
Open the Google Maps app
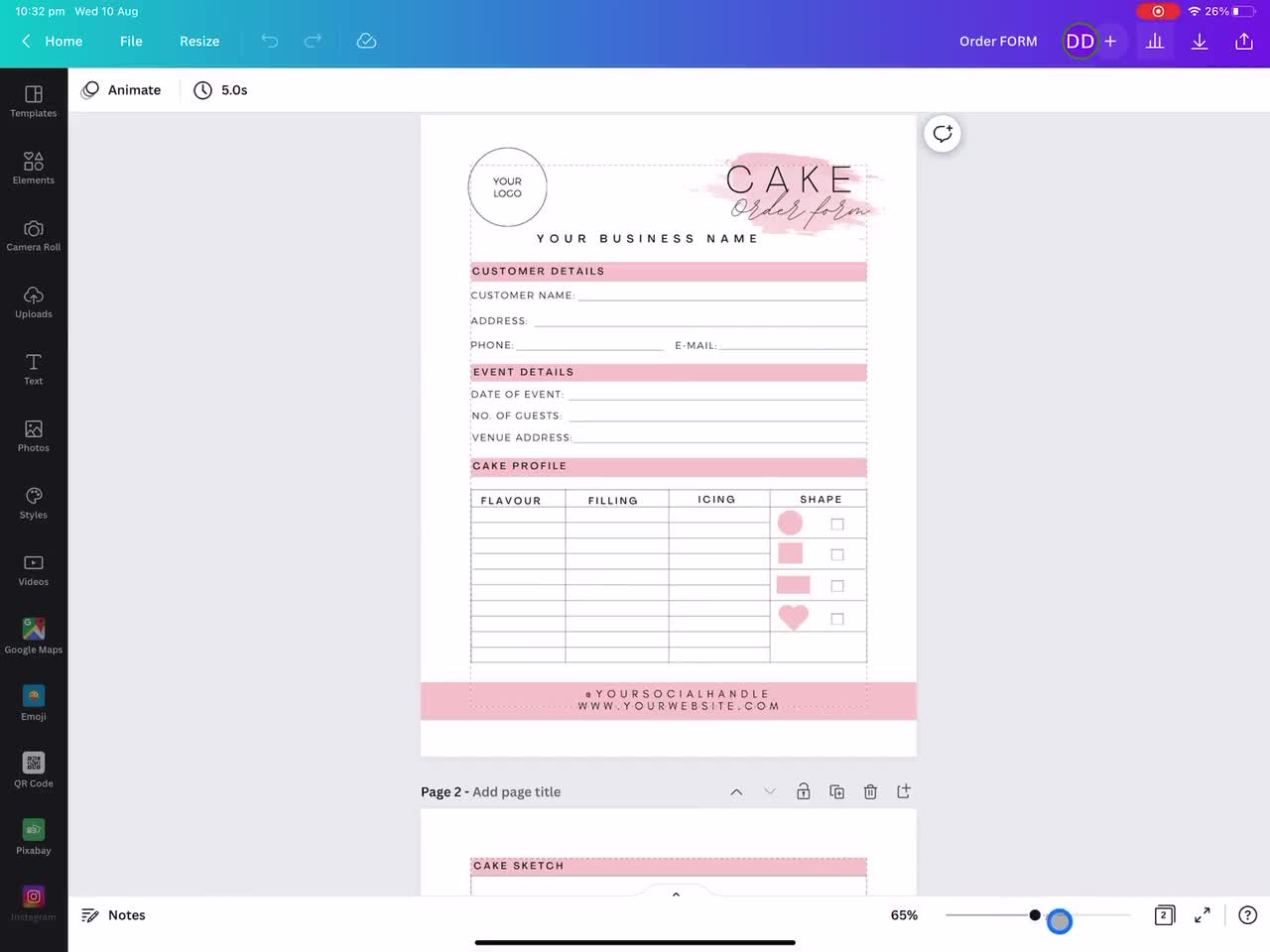click(x=34, y=636)
